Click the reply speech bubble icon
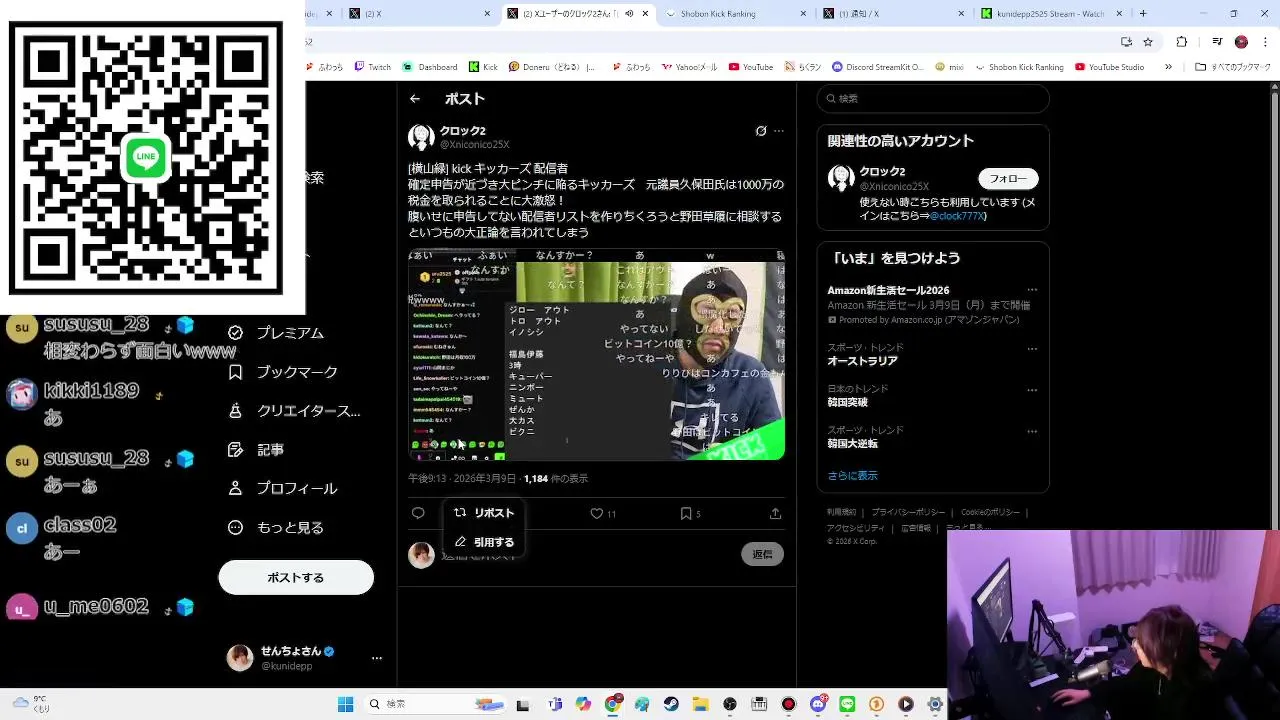Image resolution: width=1280 pixels, height=720 pixels. coord(418,513)
